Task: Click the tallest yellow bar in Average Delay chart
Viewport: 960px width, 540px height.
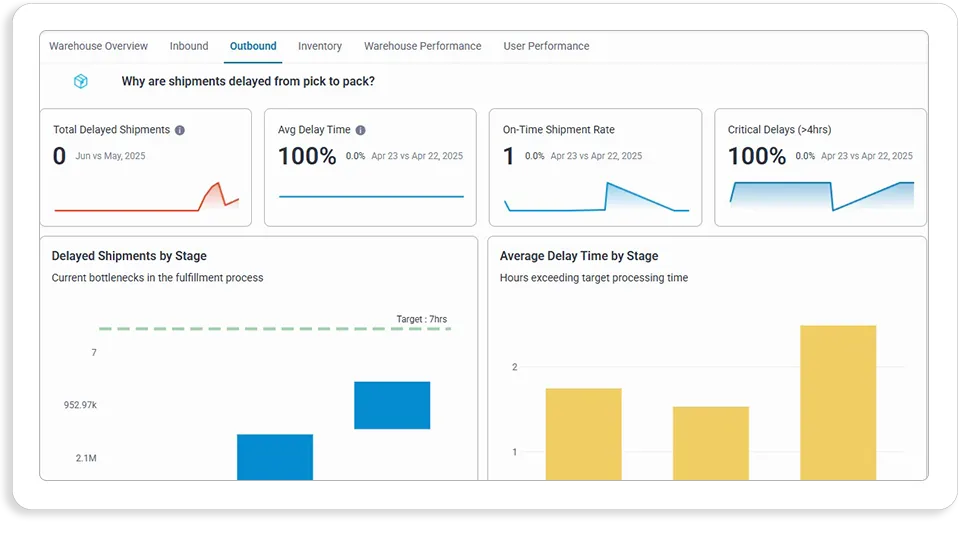Action: pos(838,402)
